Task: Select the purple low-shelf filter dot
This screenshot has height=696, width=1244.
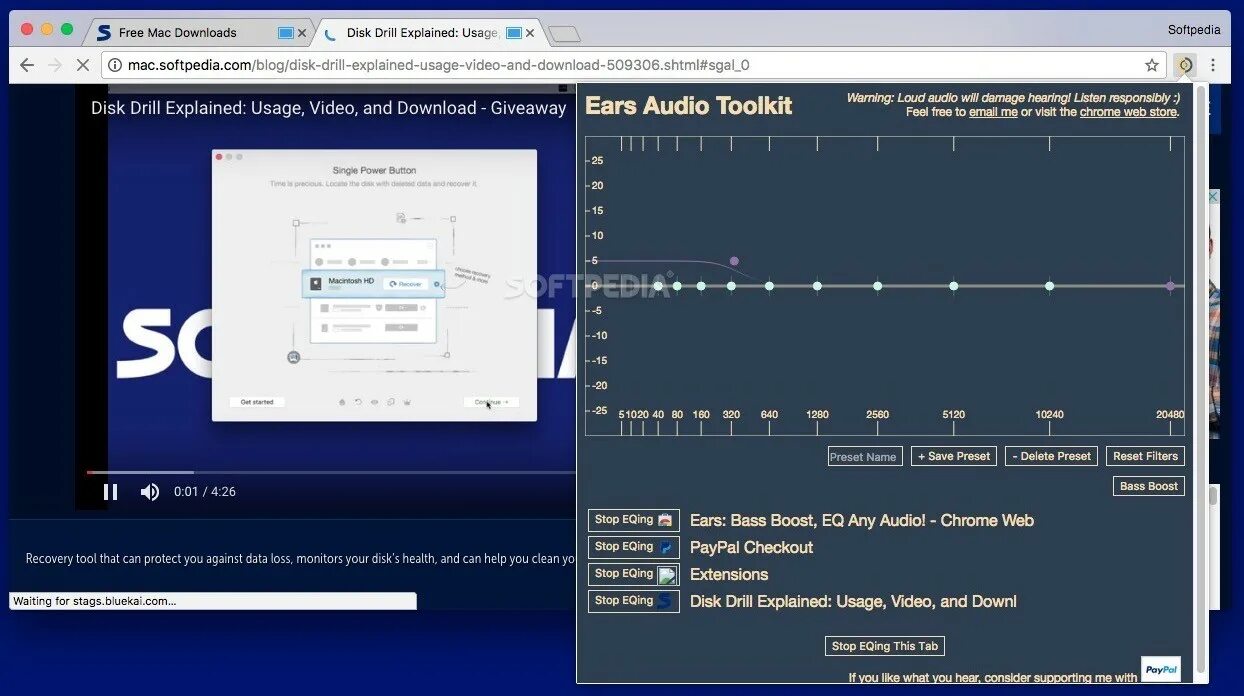Action: pyautogui.click(x=734, y=261)
